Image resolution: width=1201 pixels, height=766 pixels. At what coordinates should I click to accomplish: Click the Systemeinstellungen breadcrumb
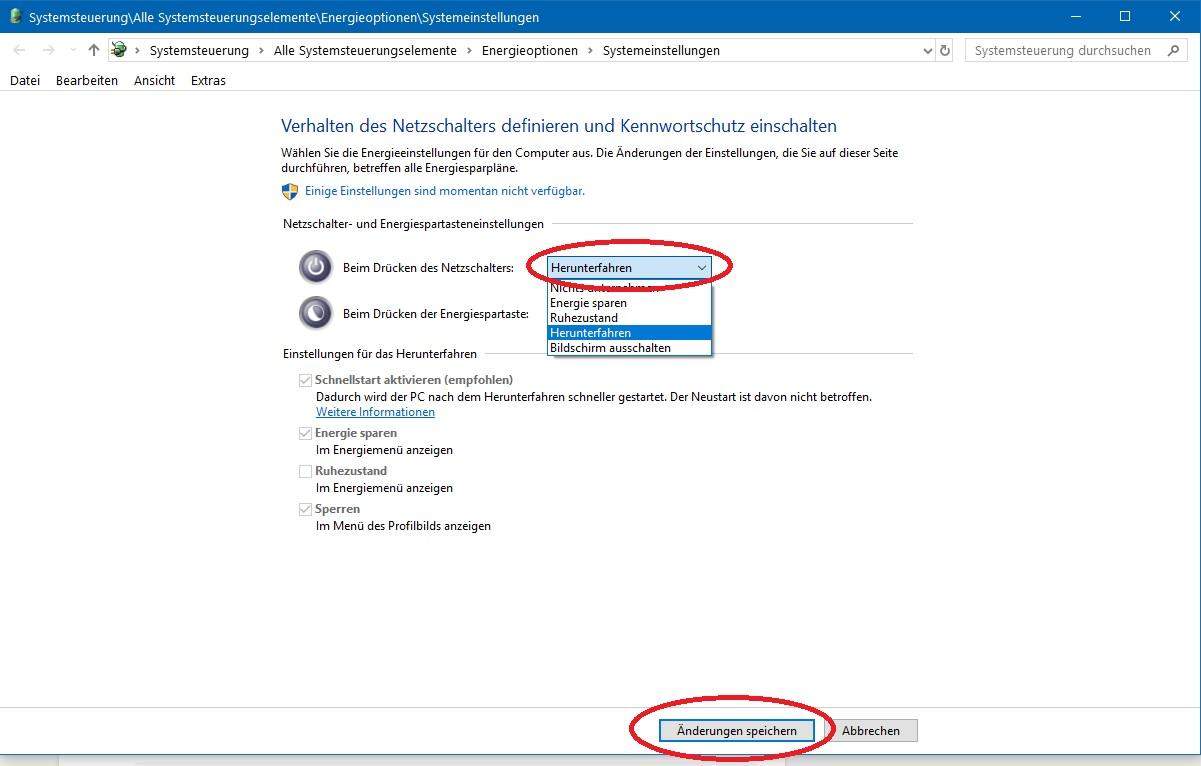(661, 50)
